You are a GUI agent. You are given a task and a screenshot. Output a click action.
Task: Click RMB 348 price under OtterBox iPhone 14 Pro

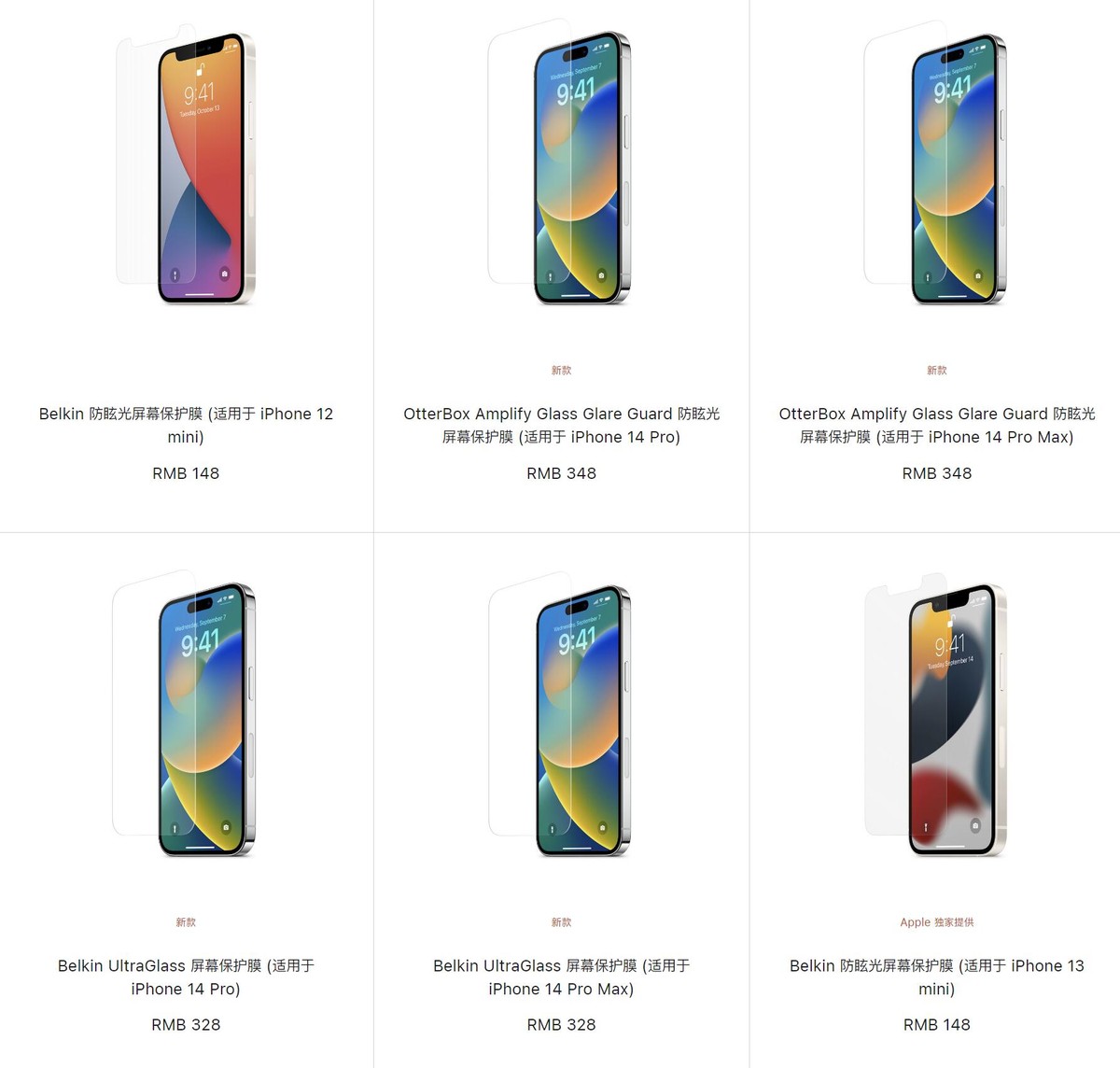coord(561,473)
